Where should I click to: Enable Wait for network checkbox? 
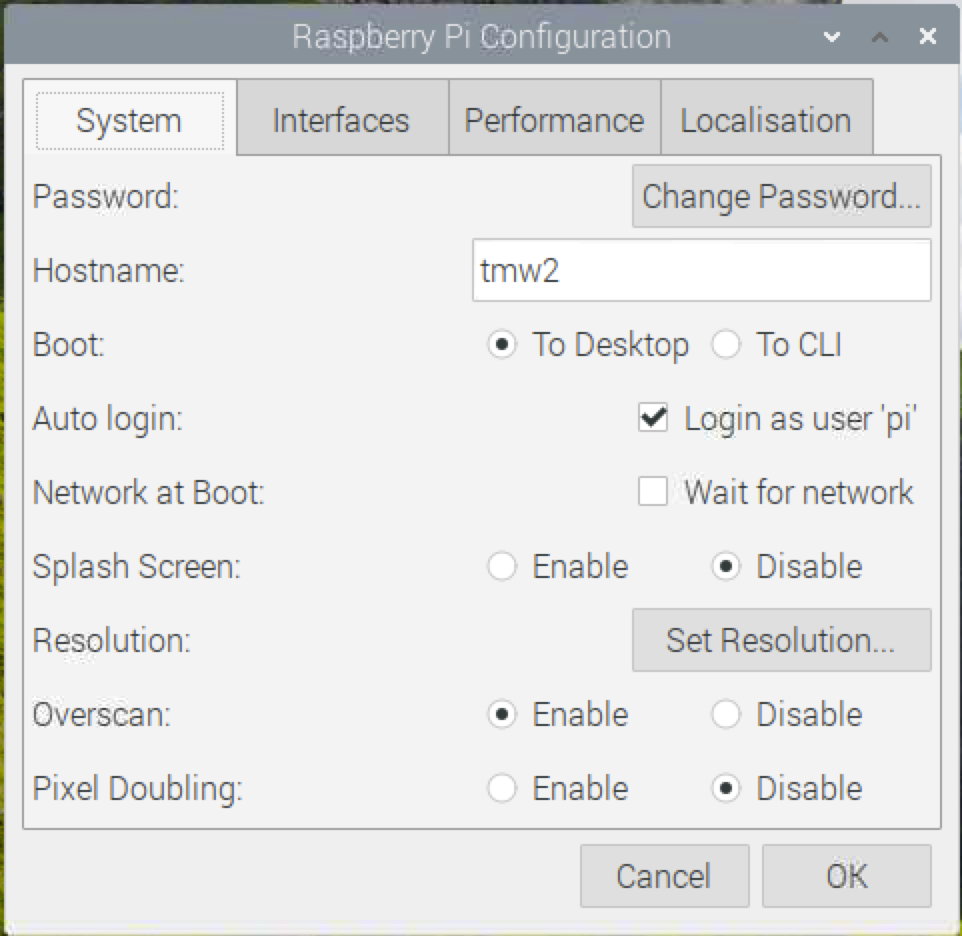(x=653, y=492)
